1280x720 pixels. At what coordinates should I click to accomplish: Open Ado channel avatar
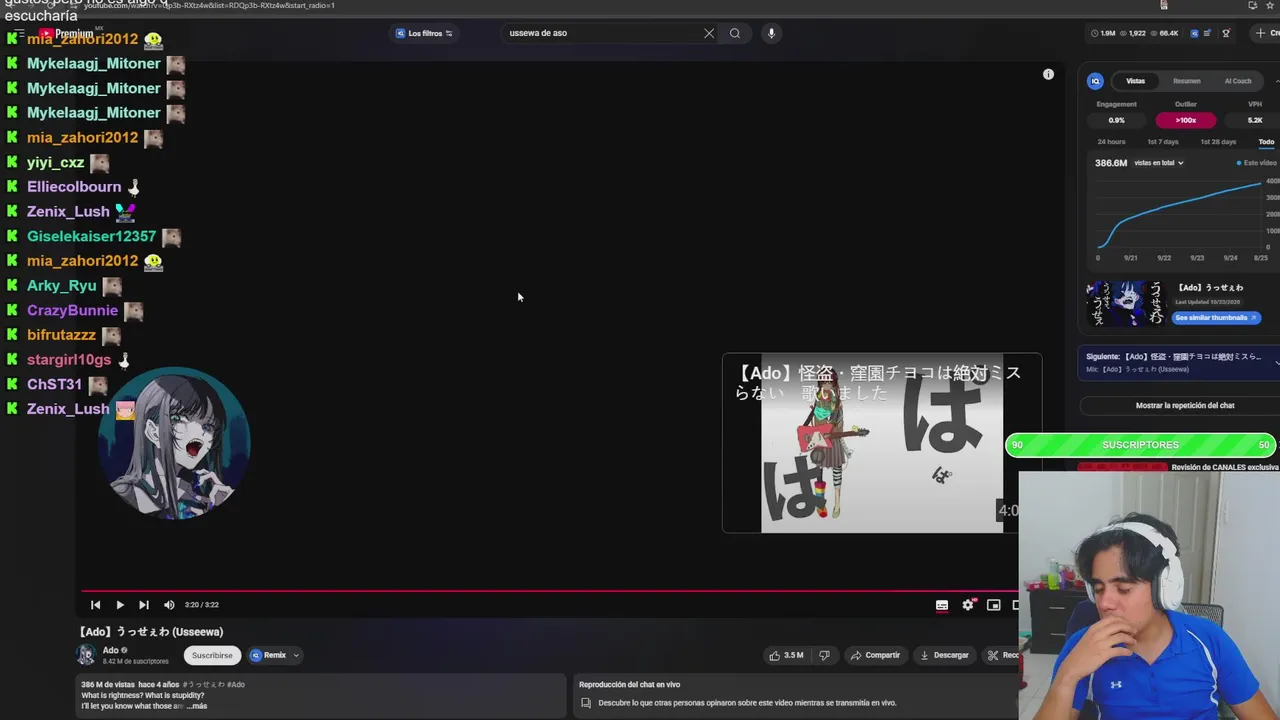pos(87,655)
